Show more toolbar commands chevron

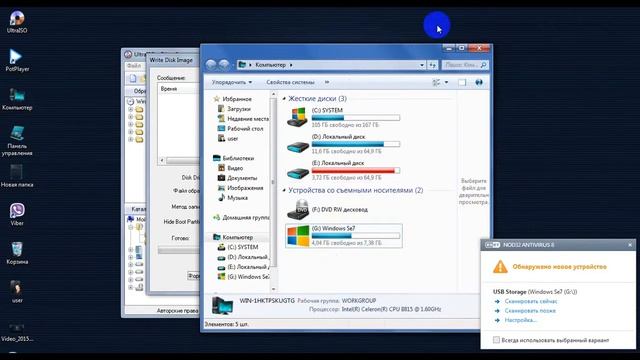coord(327,82)
